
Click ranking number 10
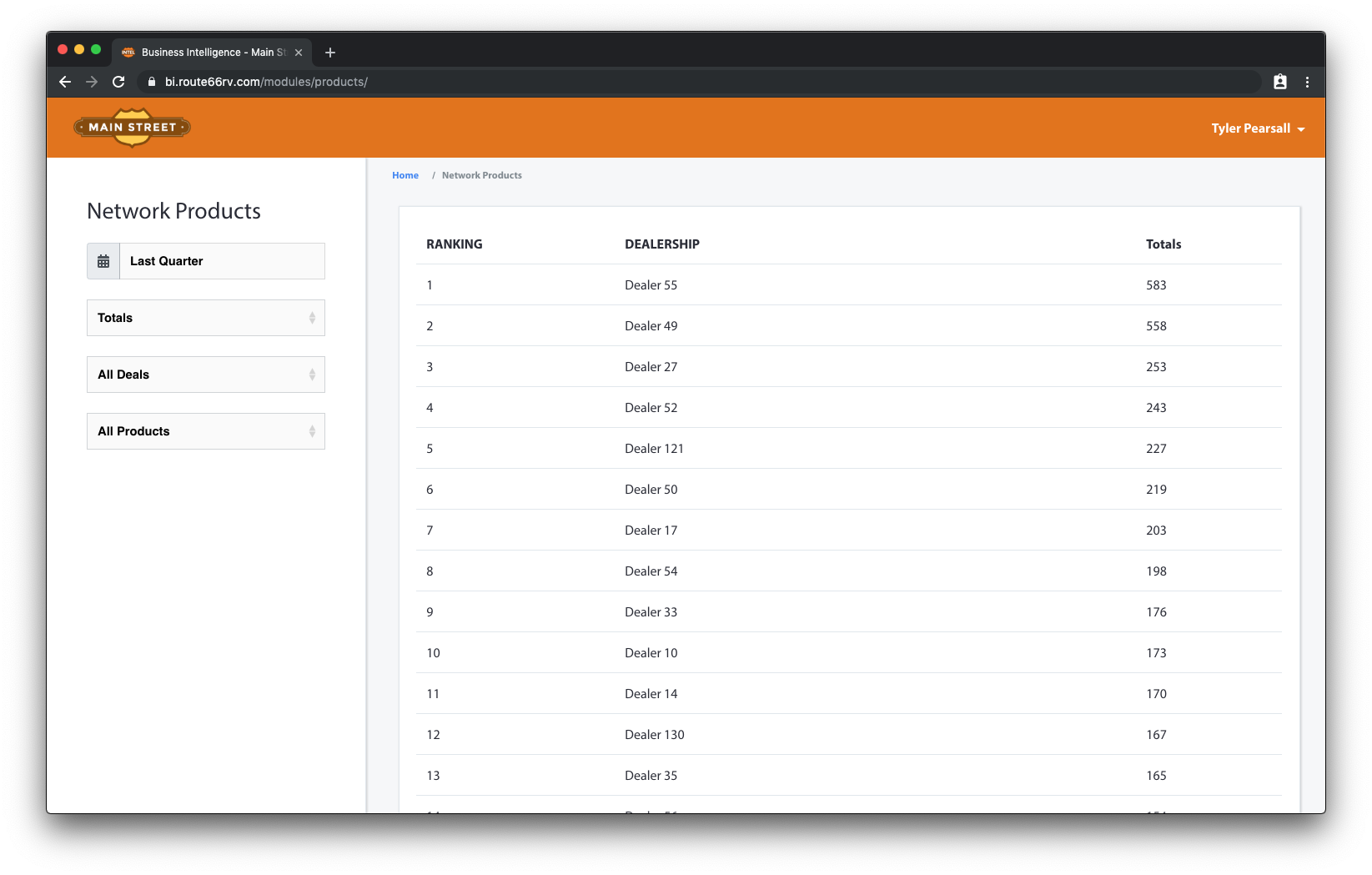433,653
